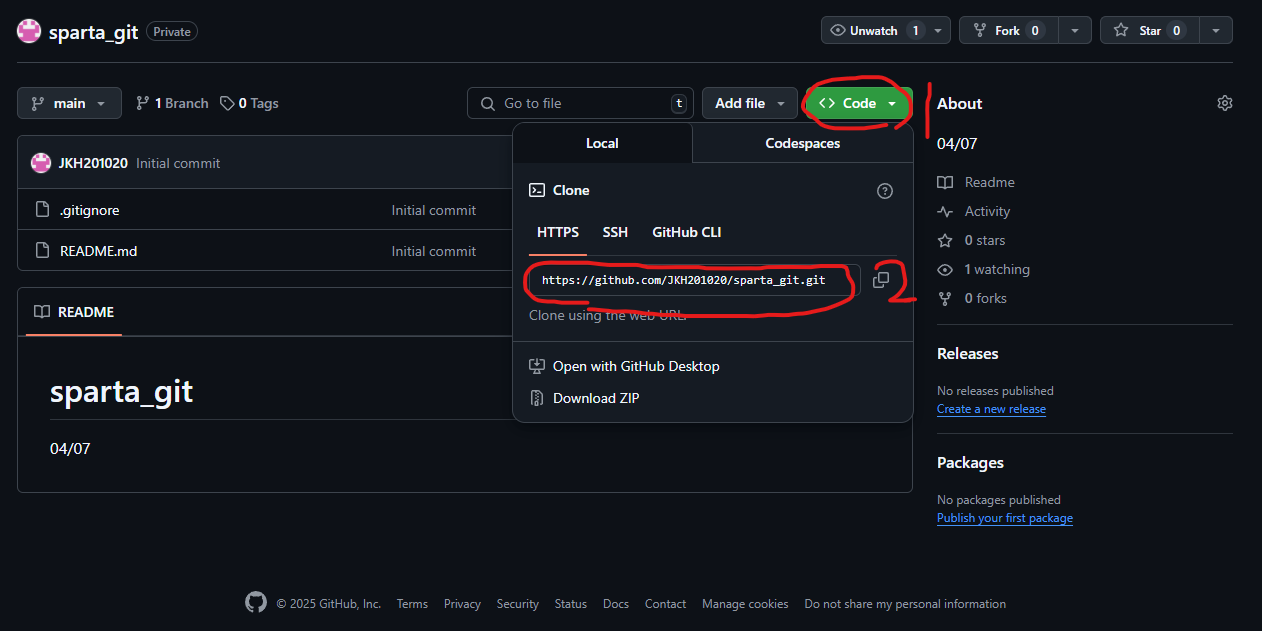1262x631 pixels.
Task: Switch to the Local tab
Action: (602, 143)
